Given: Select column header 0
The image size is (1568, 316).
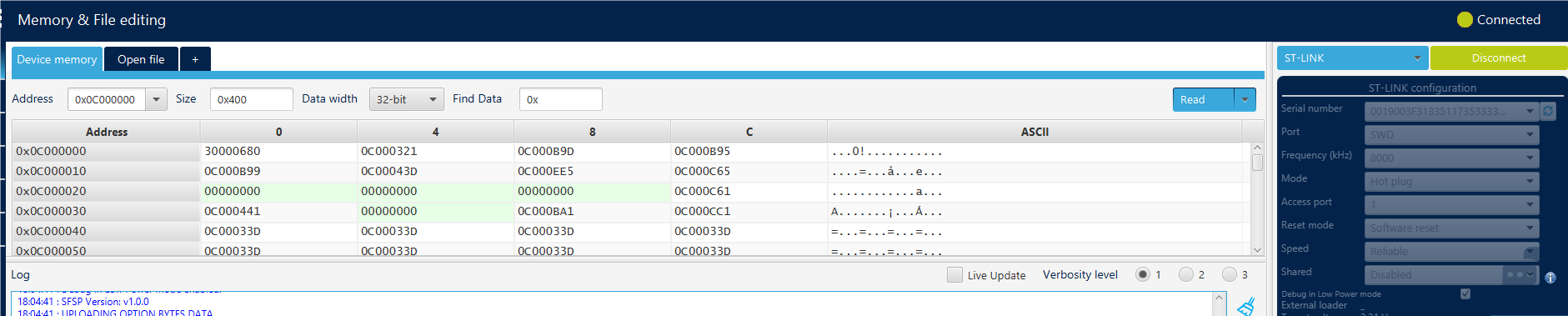Looking at the screenshot, I should click(x=278, y=132).
